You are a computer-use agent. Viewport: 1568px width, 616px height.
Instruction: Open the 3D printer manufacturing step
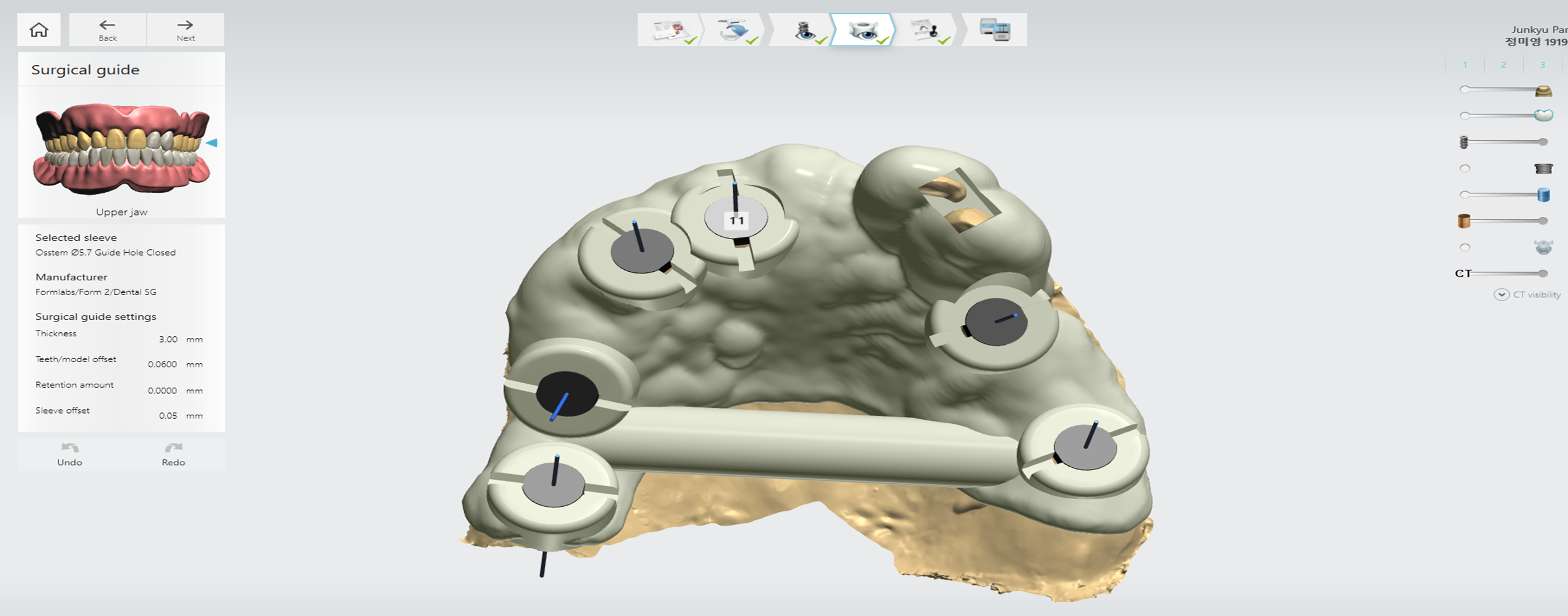coord(995,30)
